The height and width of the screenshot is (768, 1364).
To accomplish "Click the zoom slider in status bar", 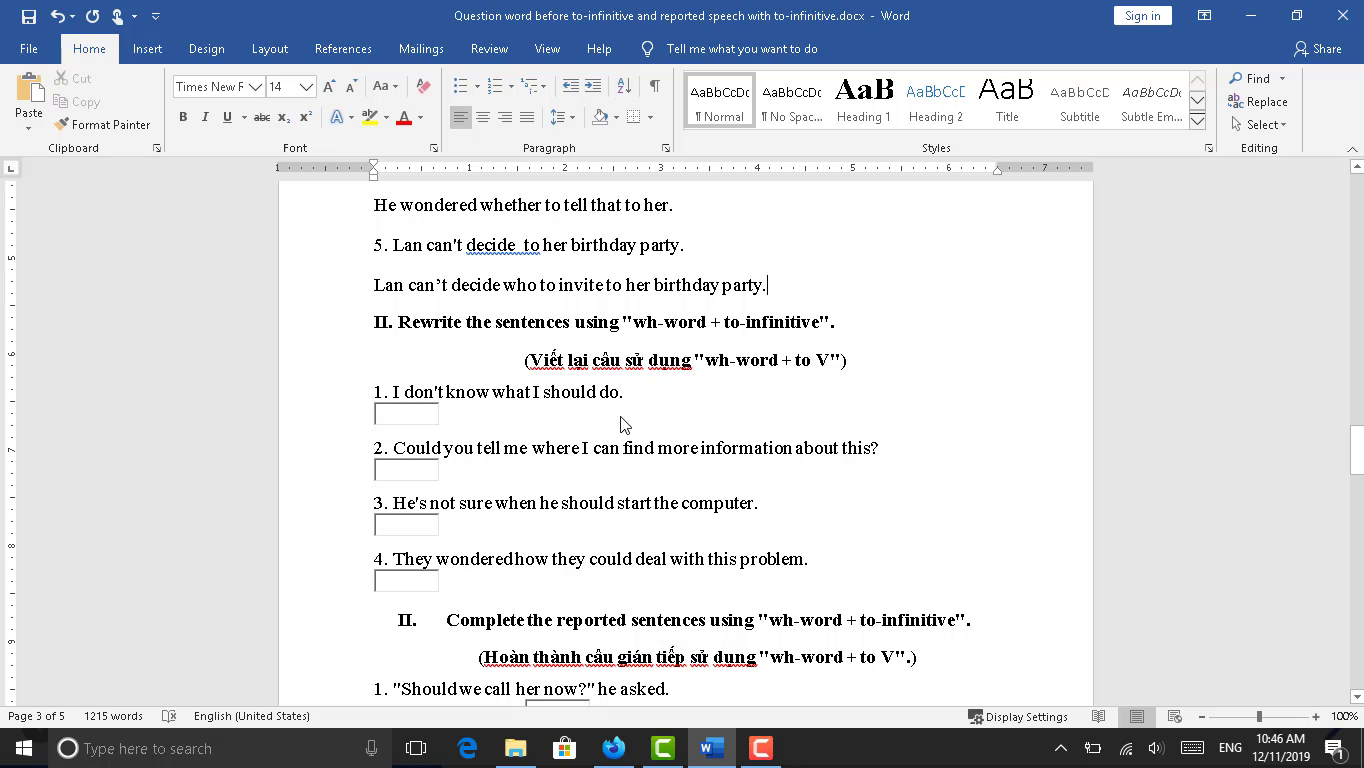I will (x=1259, y=717).
